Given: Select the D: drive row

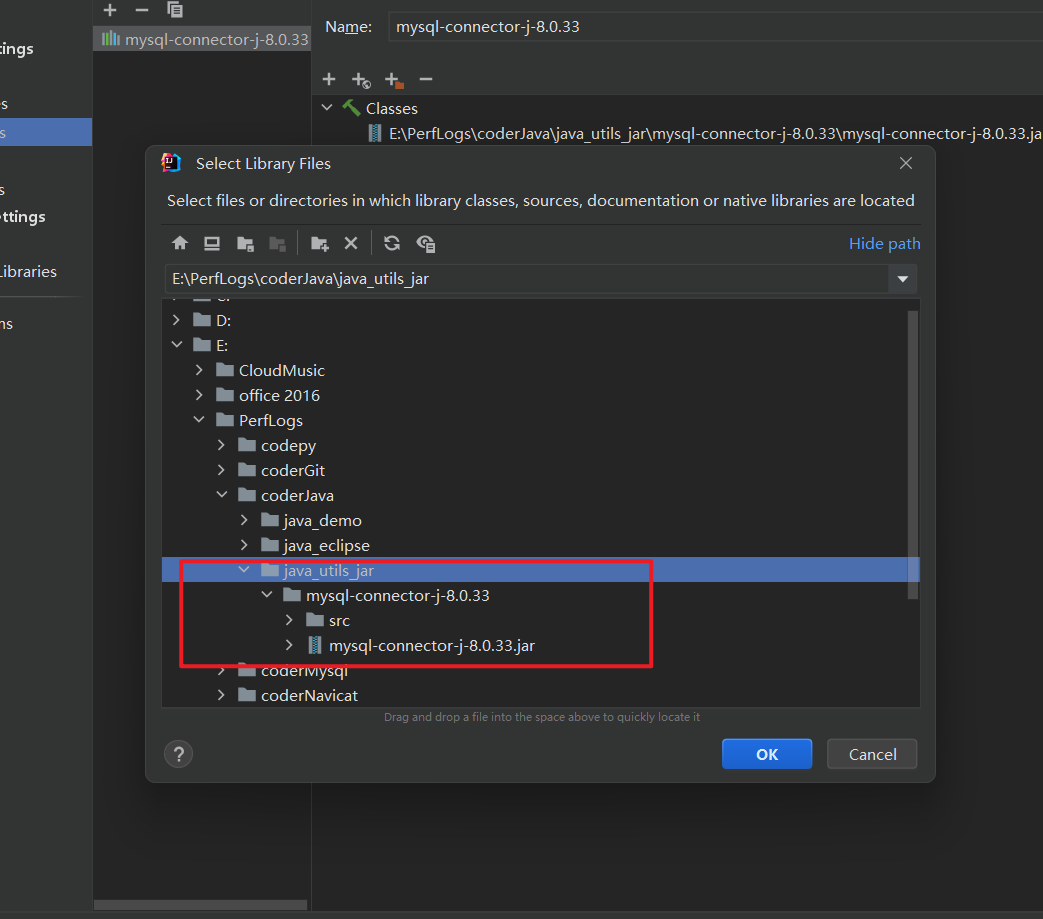Looking at the screenshot, I should tap(540, 321).
